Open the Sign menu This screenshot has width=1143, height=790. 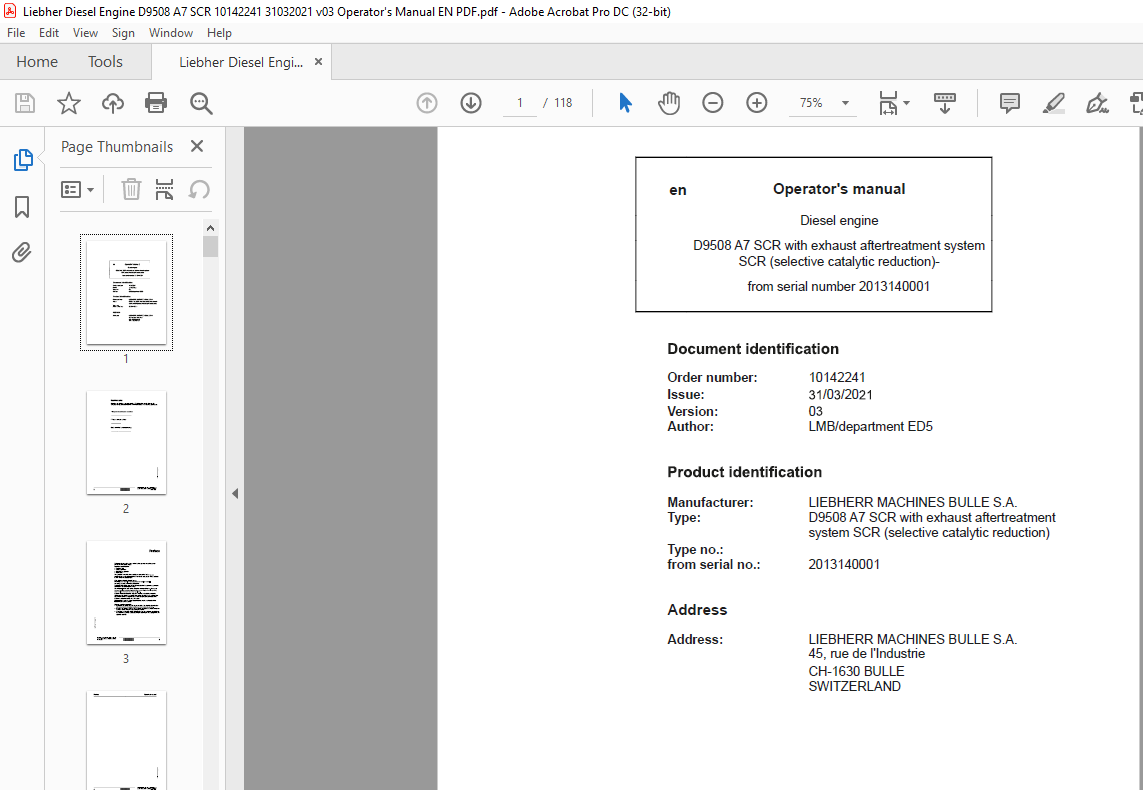coord(123,33)
